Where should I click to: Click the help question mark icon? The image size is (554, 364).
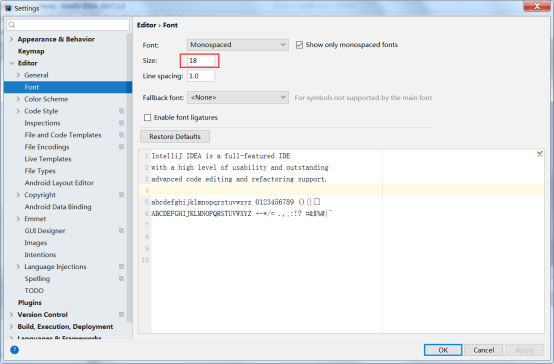(x=14, y=350)
